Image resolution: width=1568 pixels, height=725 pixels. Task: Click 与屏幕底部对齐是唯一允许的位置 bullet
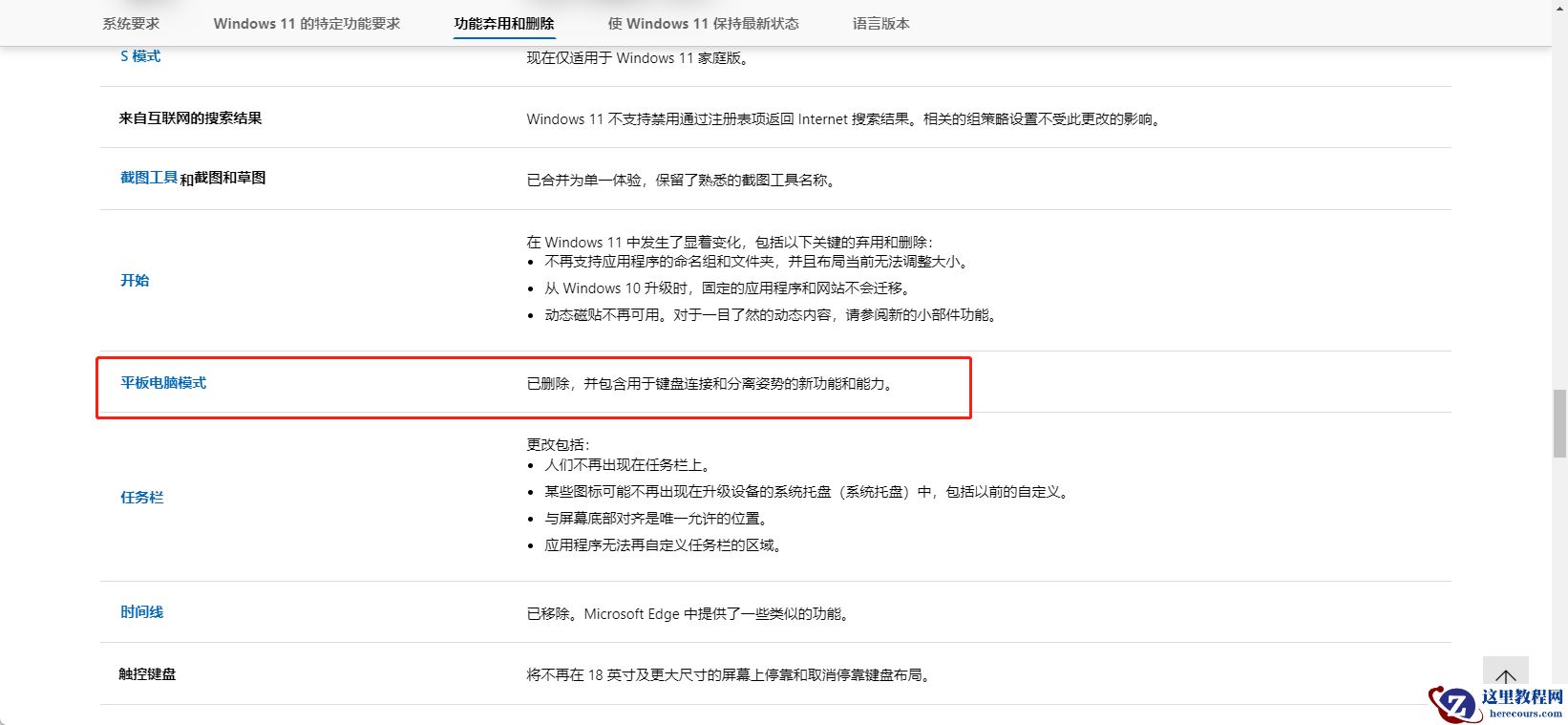point(657,519)
